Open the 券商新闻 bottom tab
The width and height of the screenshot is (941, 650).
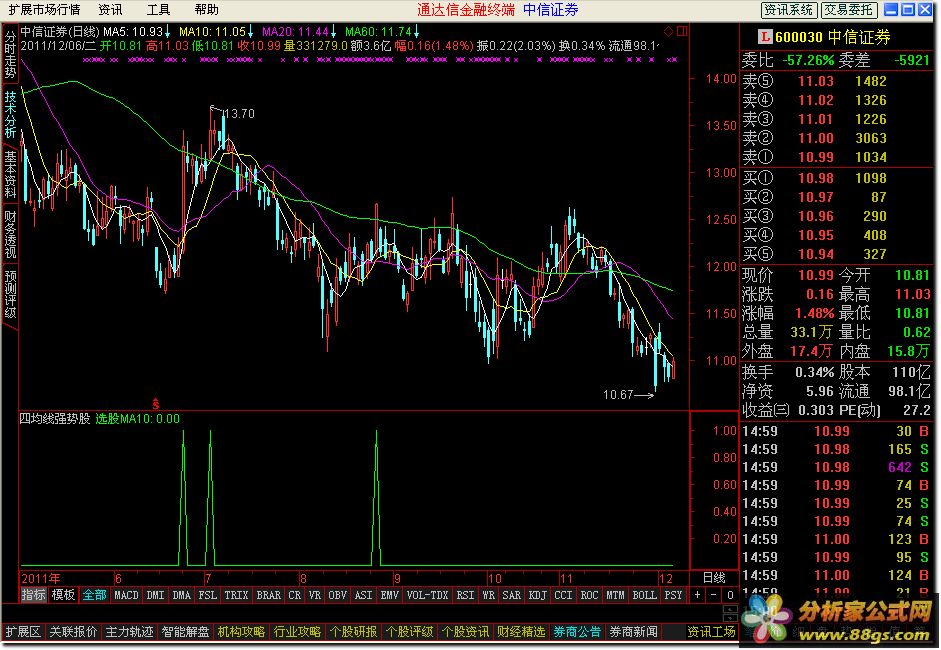click(x=634, y=631)
